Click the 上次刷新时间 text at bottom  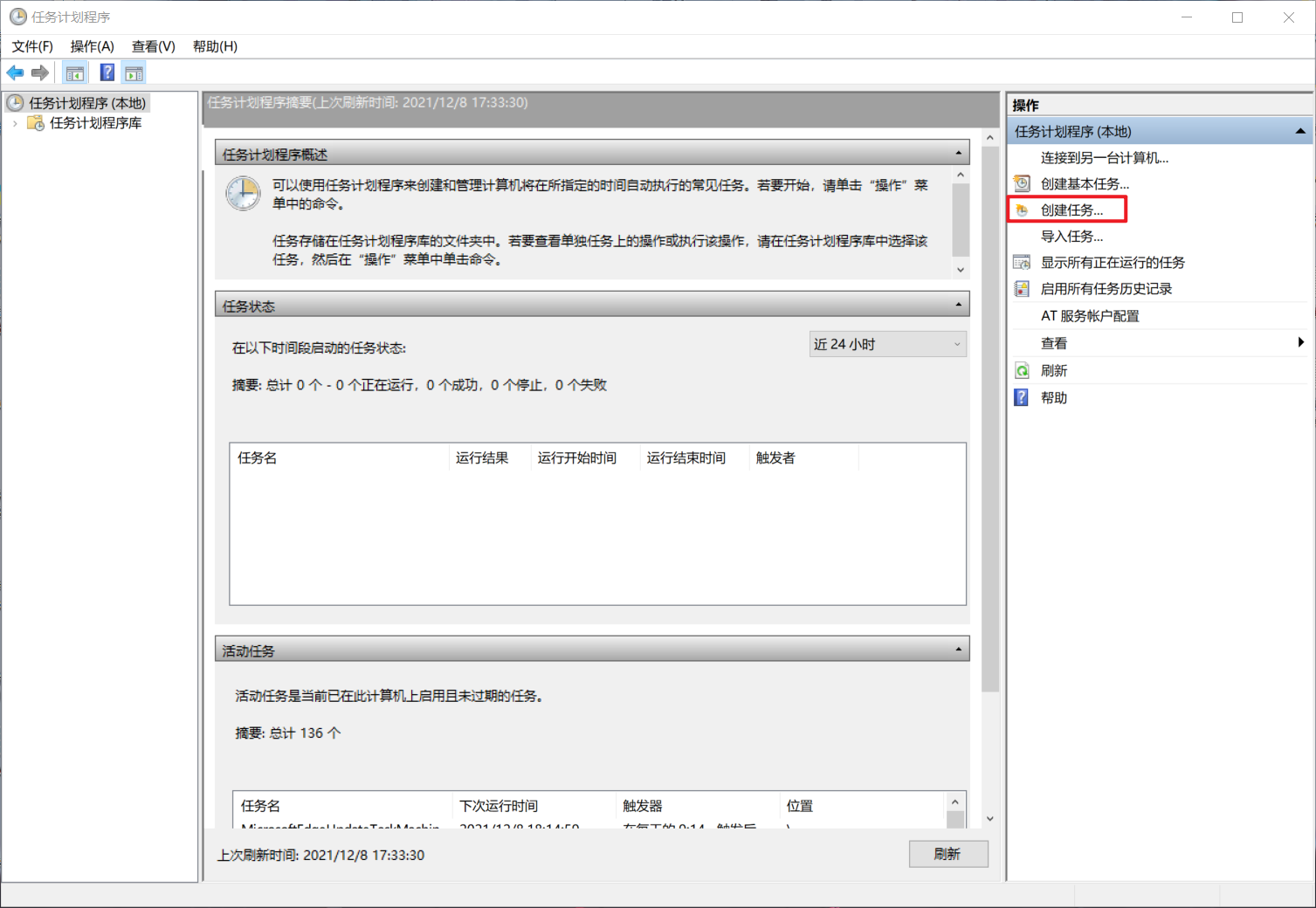tap(320, 855)
